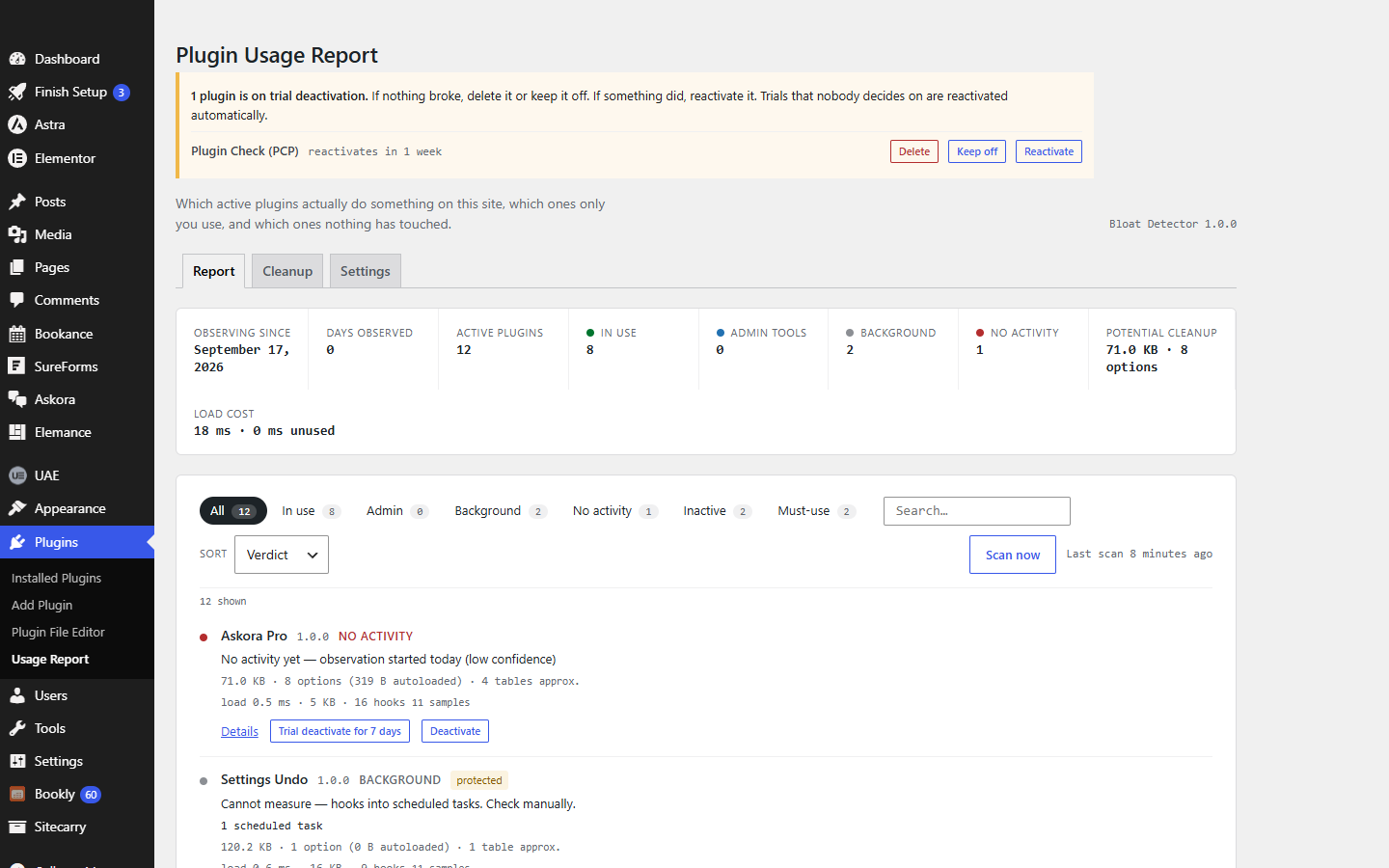
Task: Open Users via the person icon
Action: click(17, 695)
